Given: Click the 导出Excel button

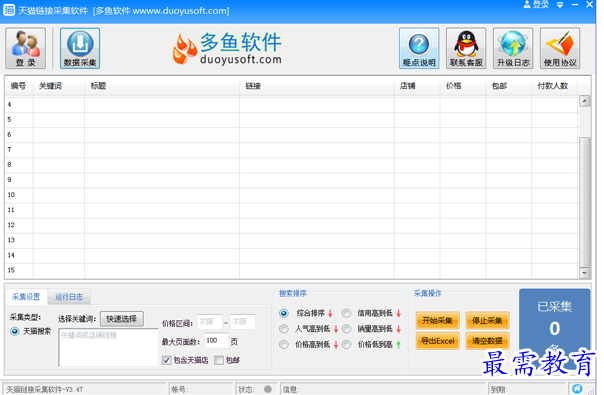Looking at the screenshot, I should (438, 341).
